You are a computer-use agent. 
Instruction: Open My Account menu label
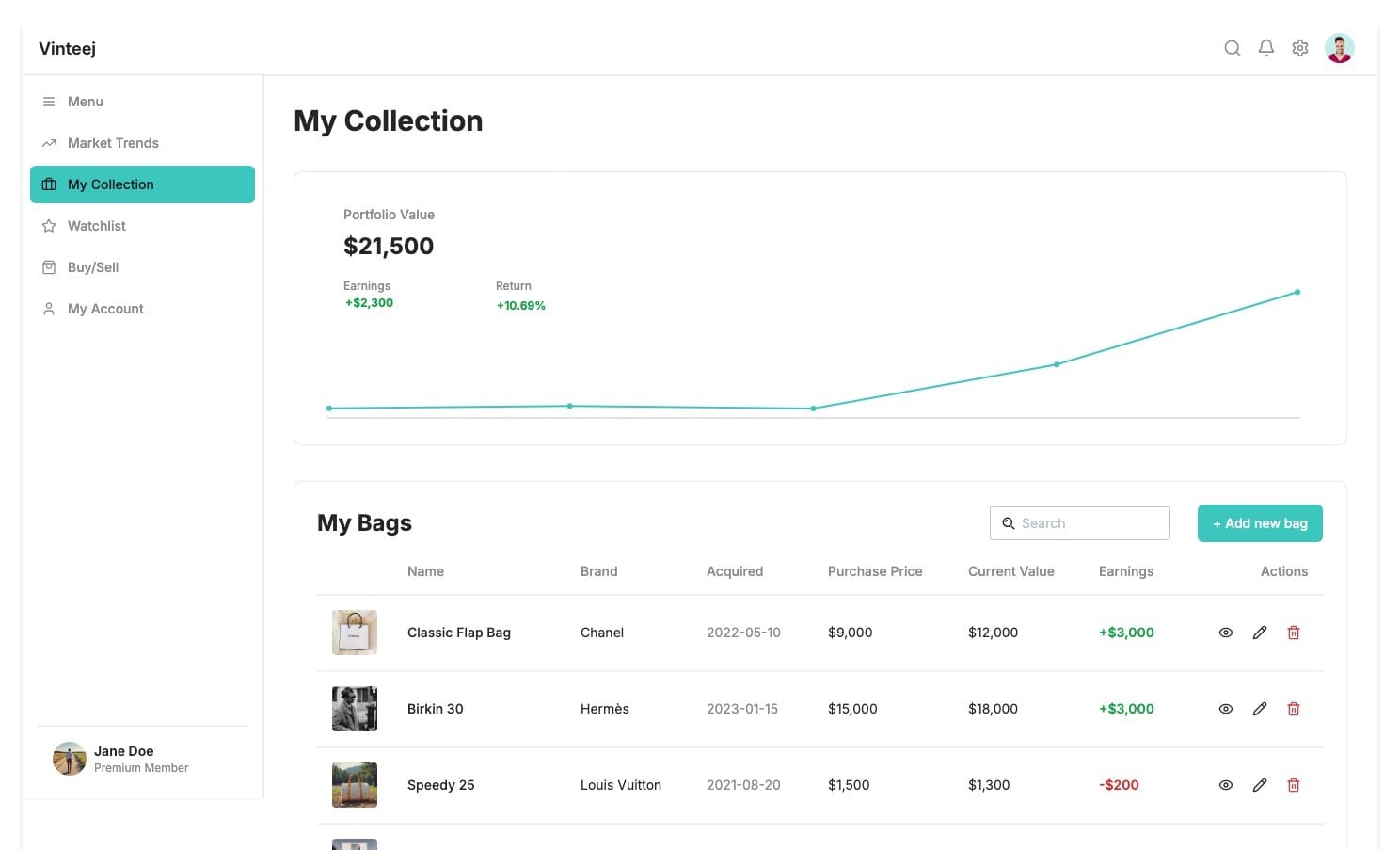coord(105,309)
